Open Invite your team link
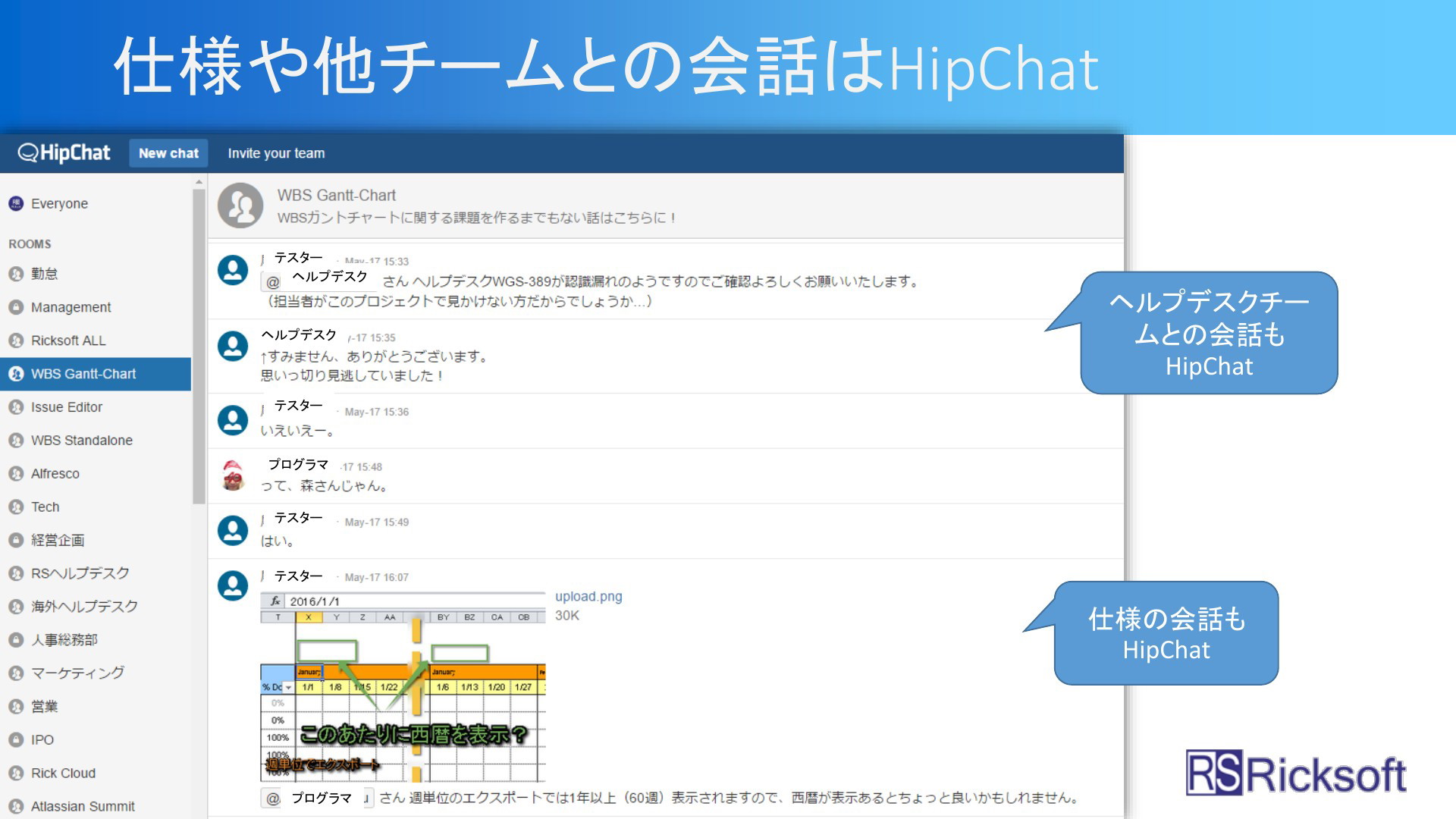Screen dimensions: 1456x819 pyautogui.click(x=276, y=153)
